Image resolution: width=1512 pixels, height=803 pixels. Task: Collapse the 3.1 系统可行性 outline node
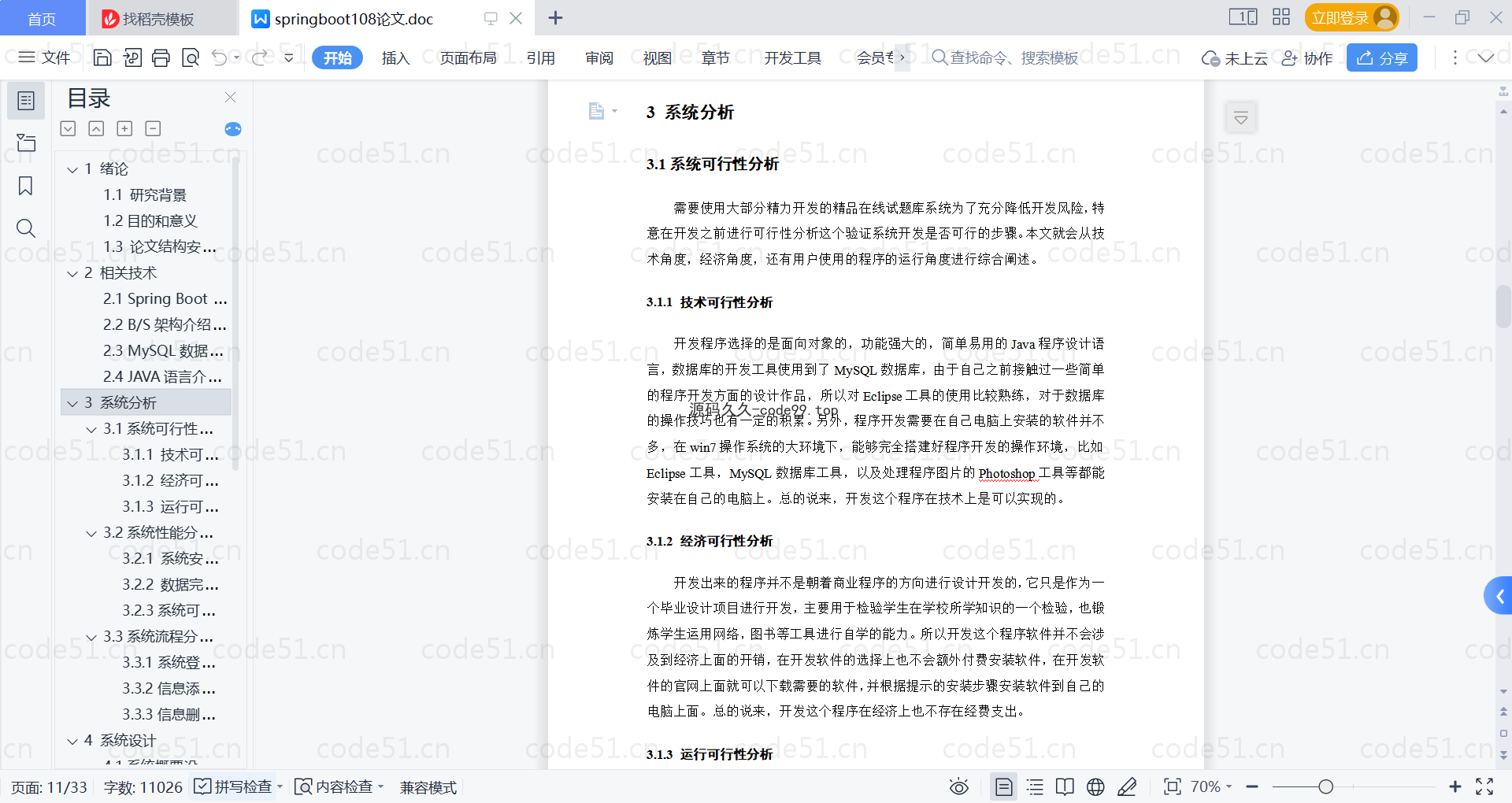91,429
